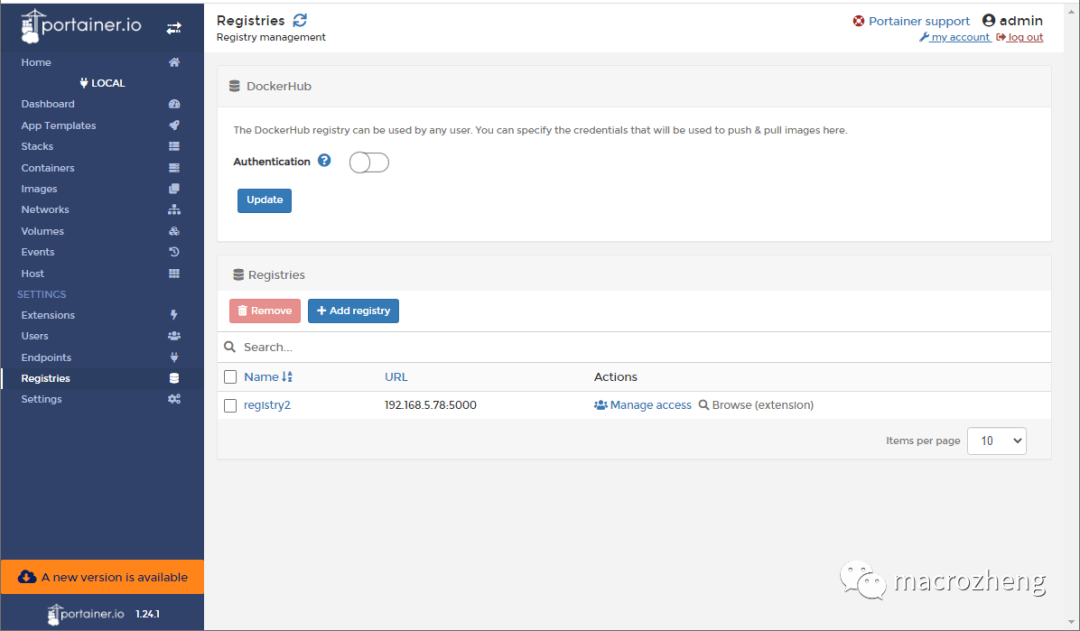Open the Extensions menu item

48,315
